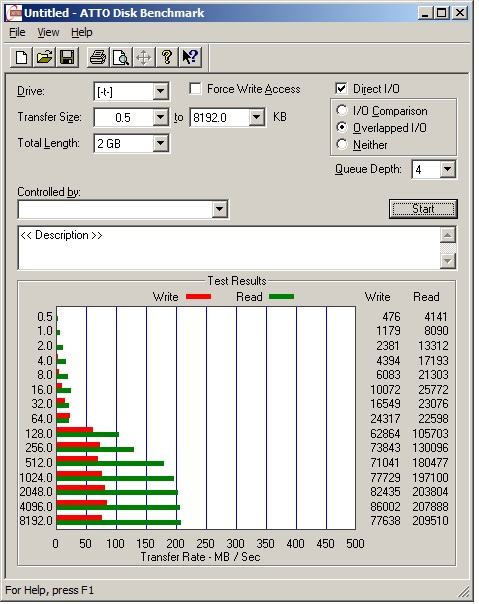Enable the Force Write Access checkbox
Image resolution: width=479 pixels, height=604 pixels.
195,89
